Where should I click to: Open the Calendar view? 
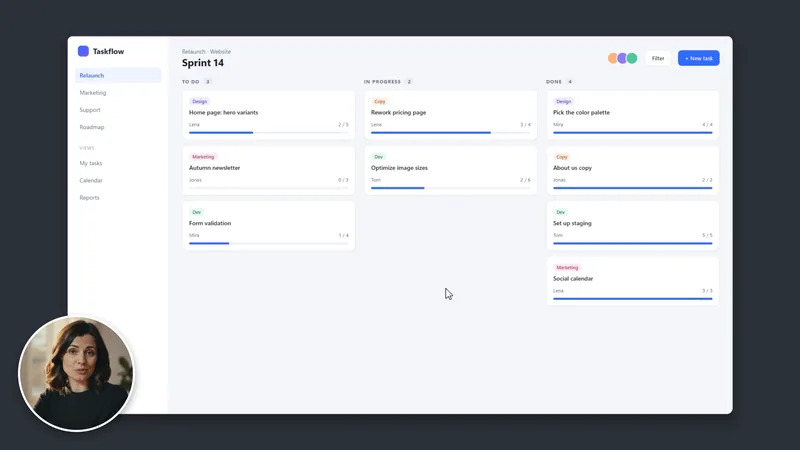point(91,181)
